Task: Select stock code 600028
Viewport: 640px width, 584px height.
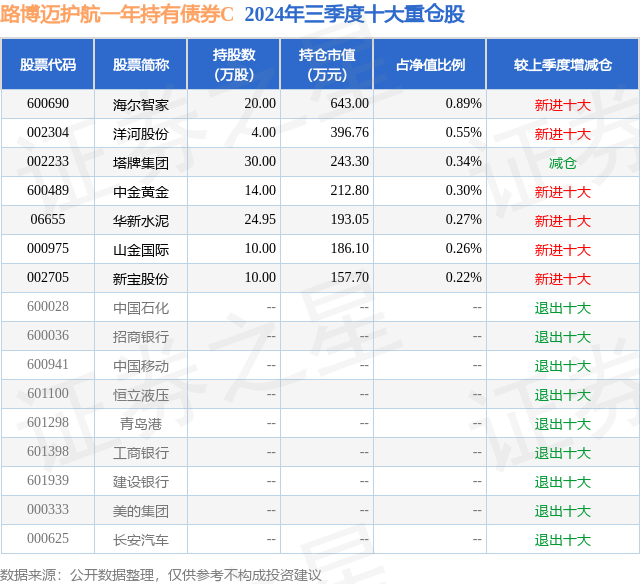Action: tap(48, 306)
